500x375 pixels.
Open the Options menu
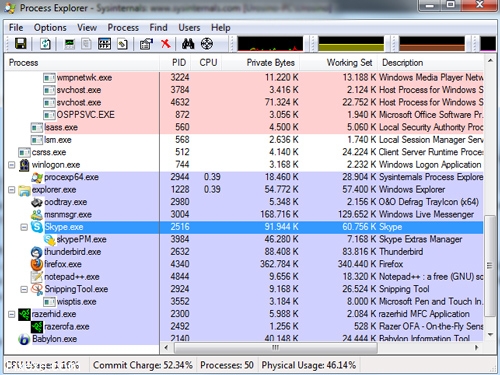[x=50, y=27]
